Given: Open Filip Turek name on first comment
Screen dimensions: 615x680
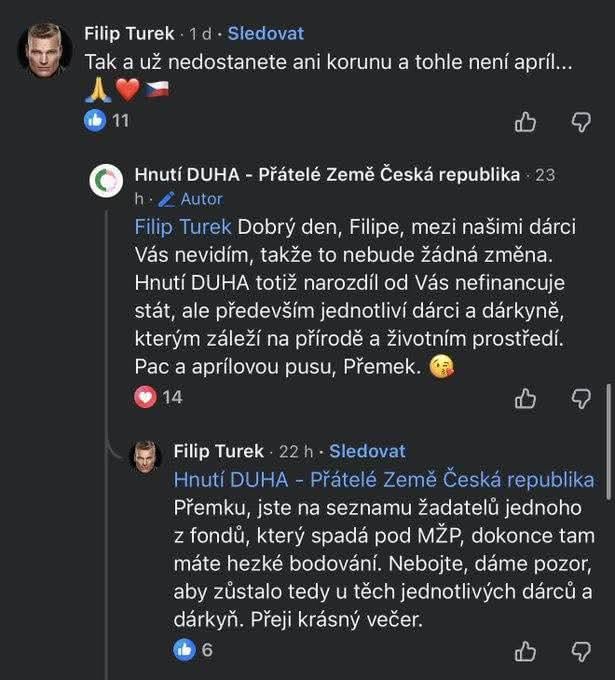Looking at the screenshot, I should point(130,33).
